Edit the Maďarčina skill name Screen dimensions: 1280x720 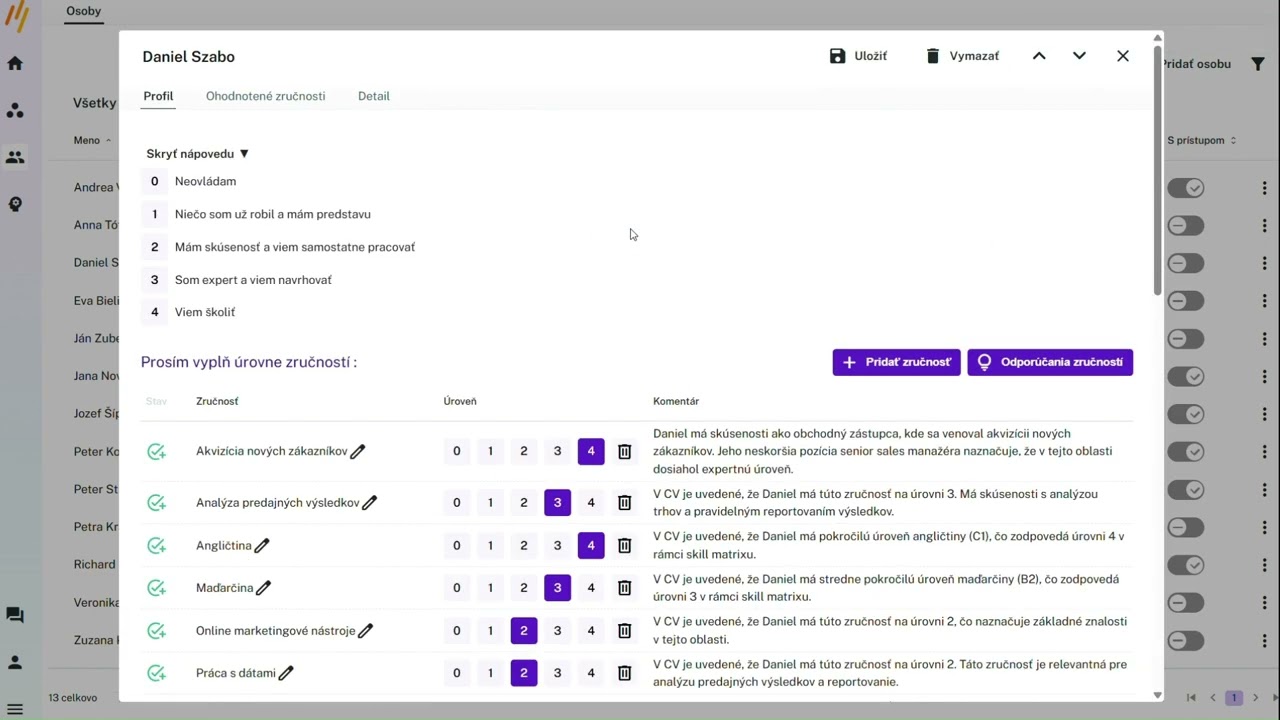click(264, 588)
